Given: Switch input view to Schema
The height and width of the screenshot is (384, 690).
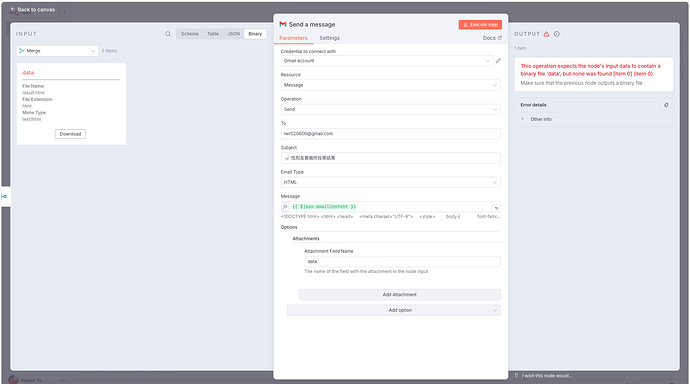Looking at the screenshot, I should pyautogui.click(x=190, y=34).
